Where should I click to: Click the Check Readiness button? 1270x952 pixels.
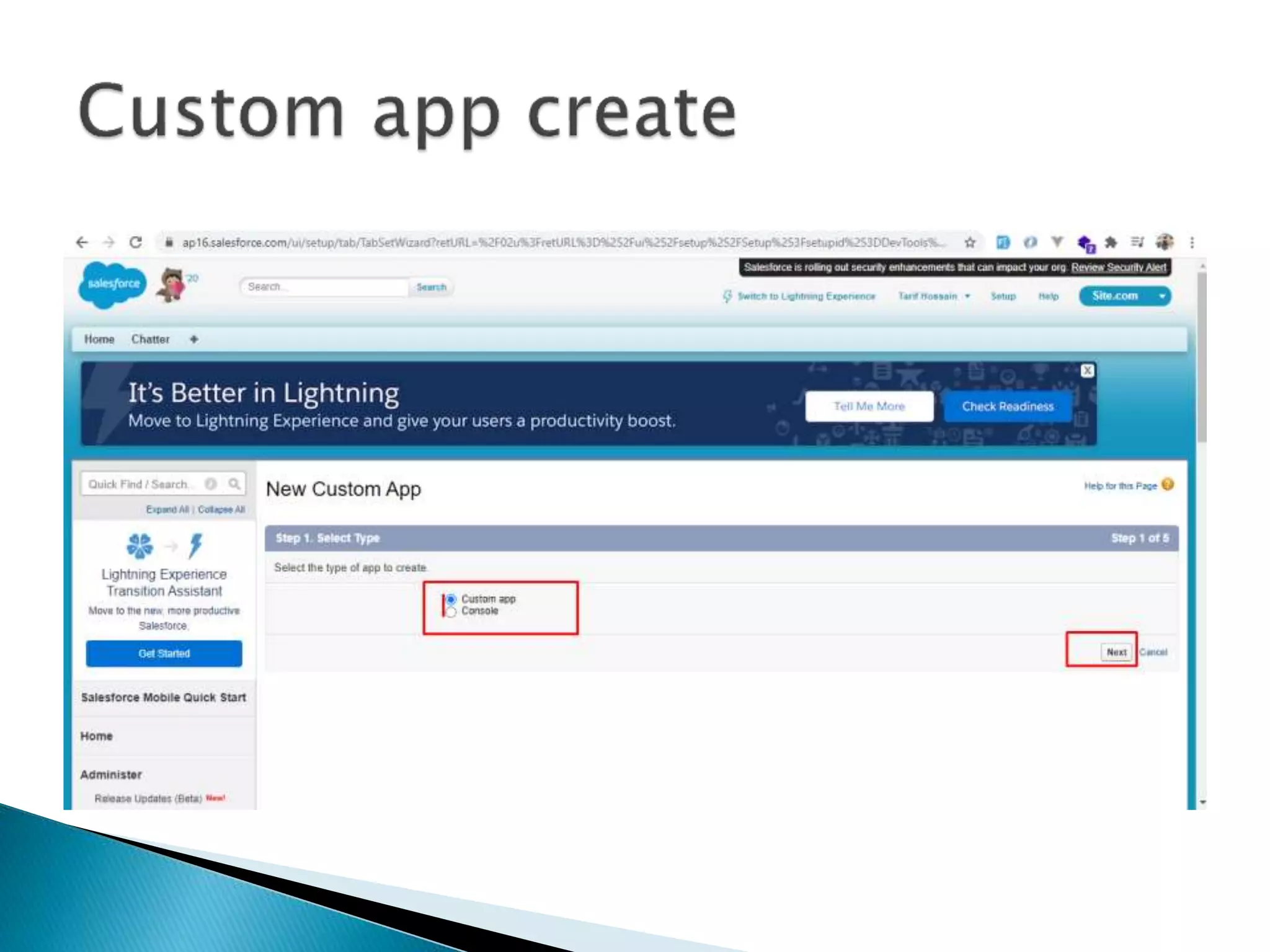pos(1007,407)
